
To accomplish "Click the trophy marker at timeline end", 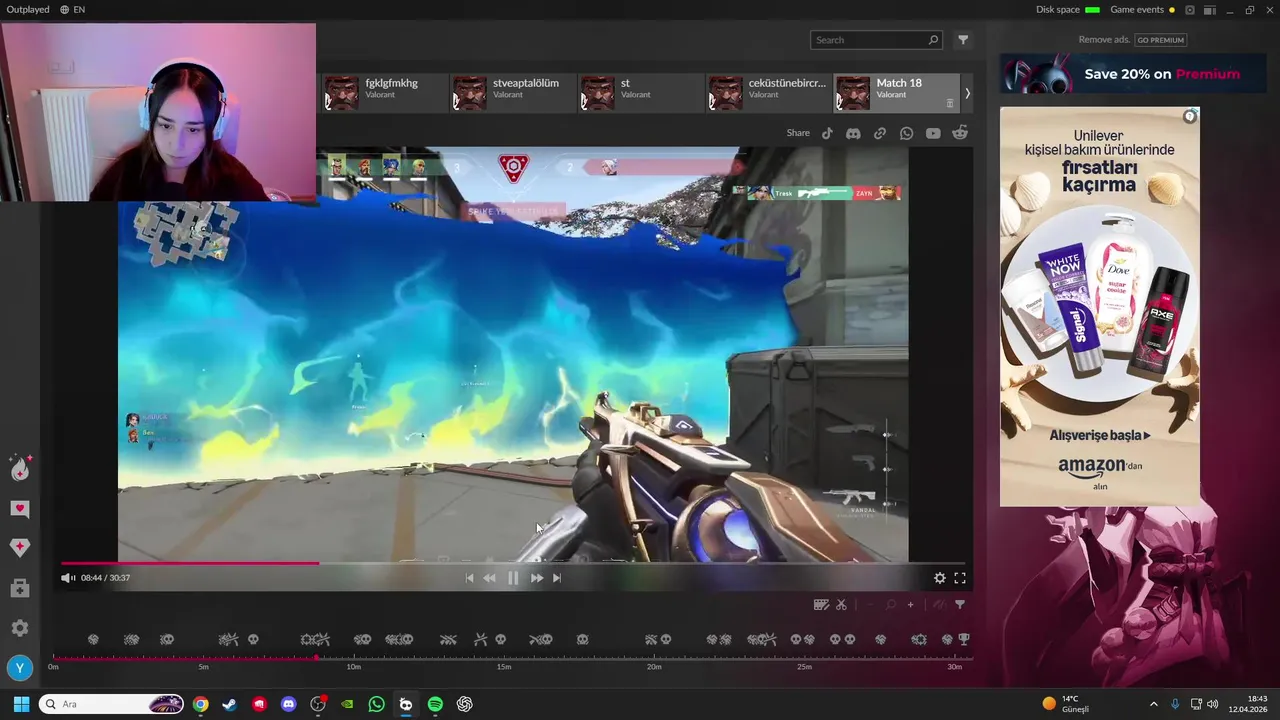I will coord(964,639).
